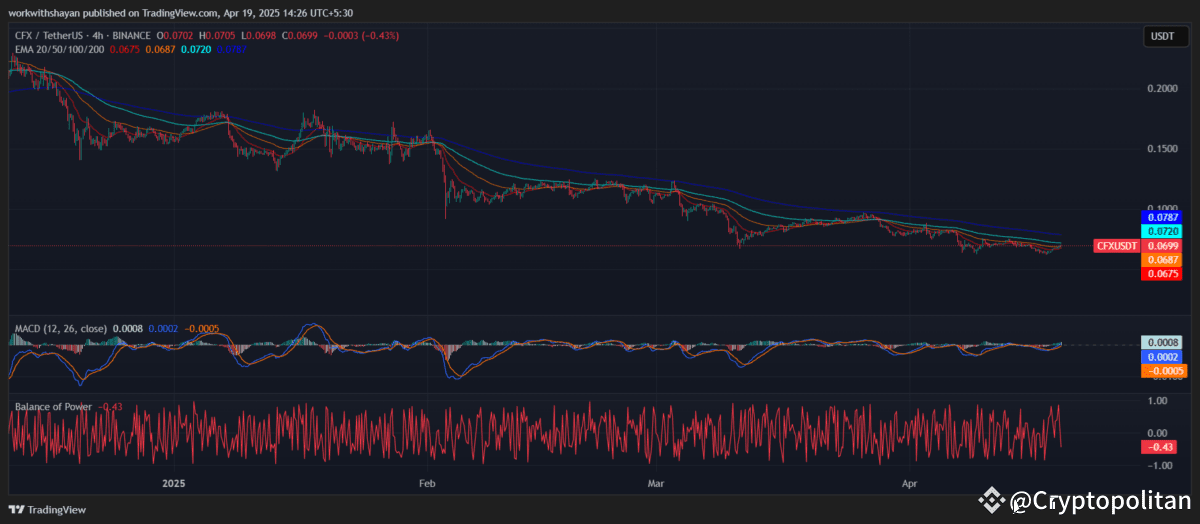Click the TradingView logo at the chart bottom
The width and height of the screenshot is (1200, 524).
(x=46, y=509)
